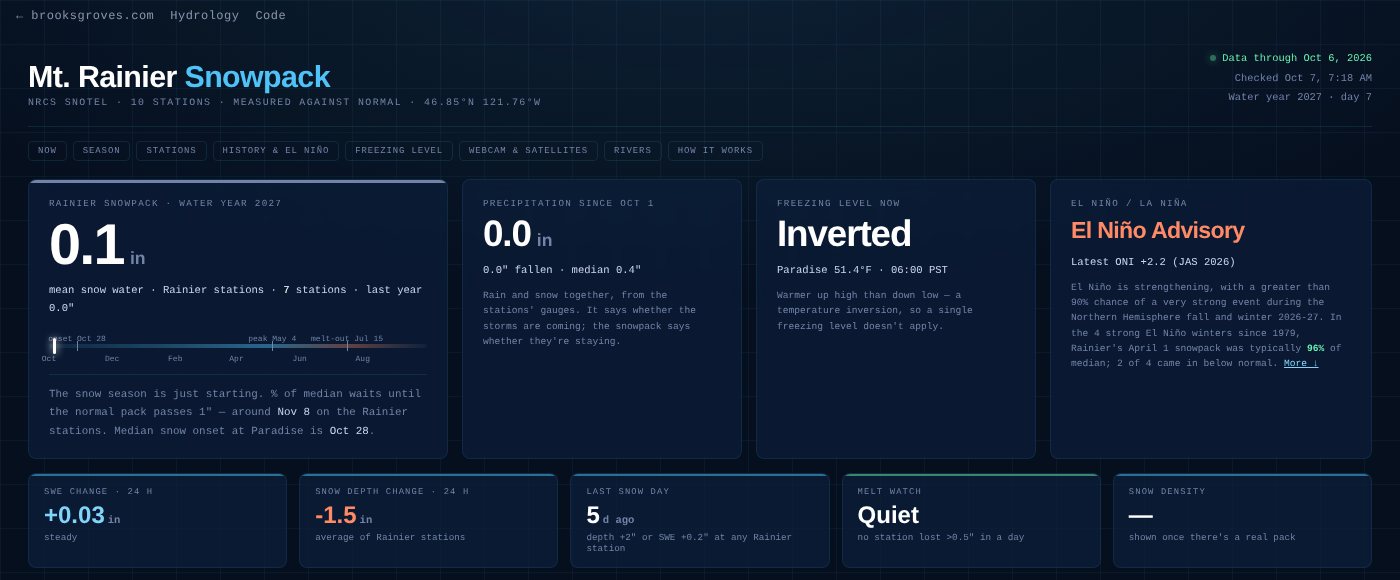1400x580 pixels.
Task: Click the NRCS SNOTEL subtitle line
Action: [x=284, y=102]
